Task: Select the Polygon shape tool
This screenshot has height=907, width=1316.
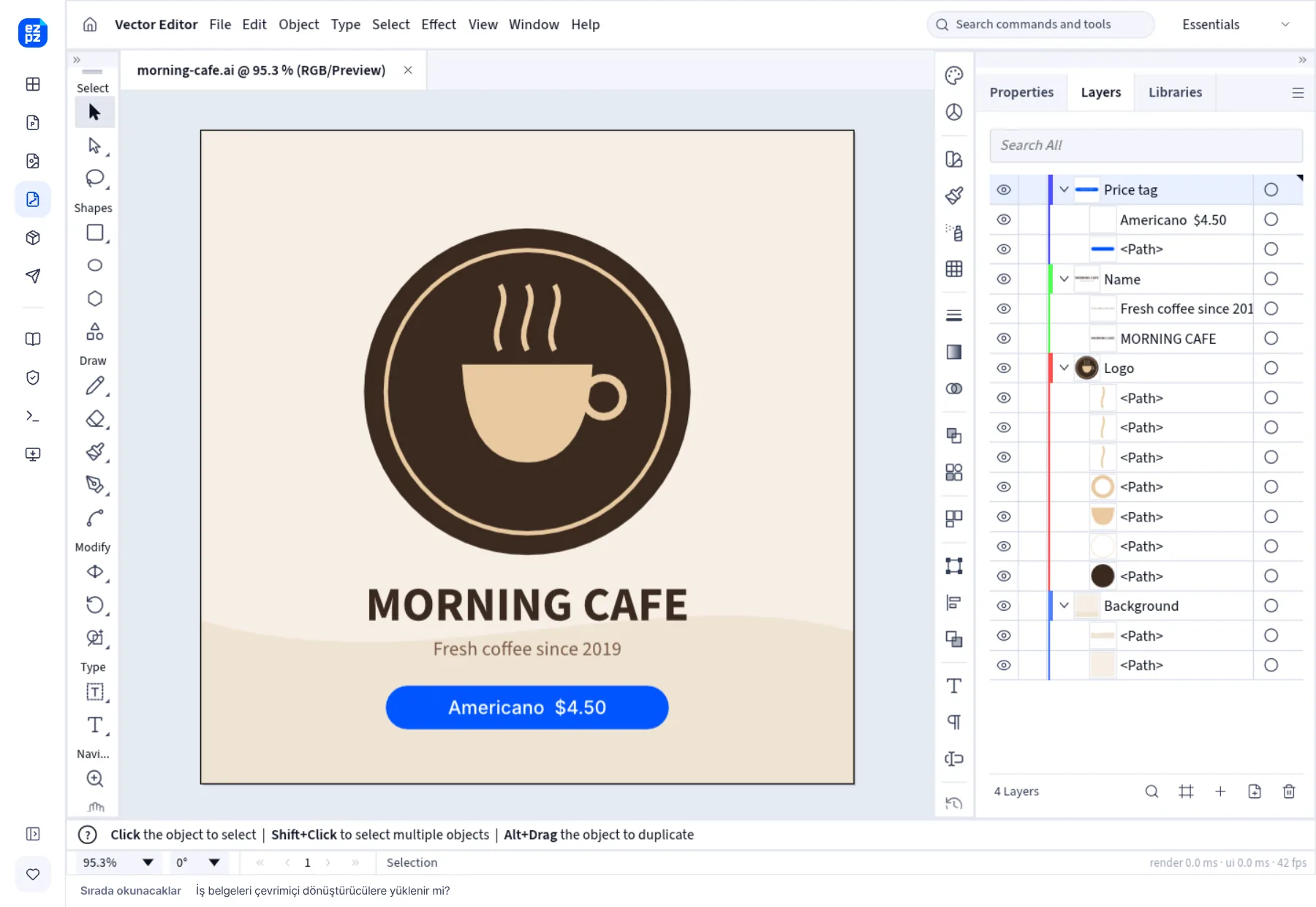Action: tap(94, 298)
